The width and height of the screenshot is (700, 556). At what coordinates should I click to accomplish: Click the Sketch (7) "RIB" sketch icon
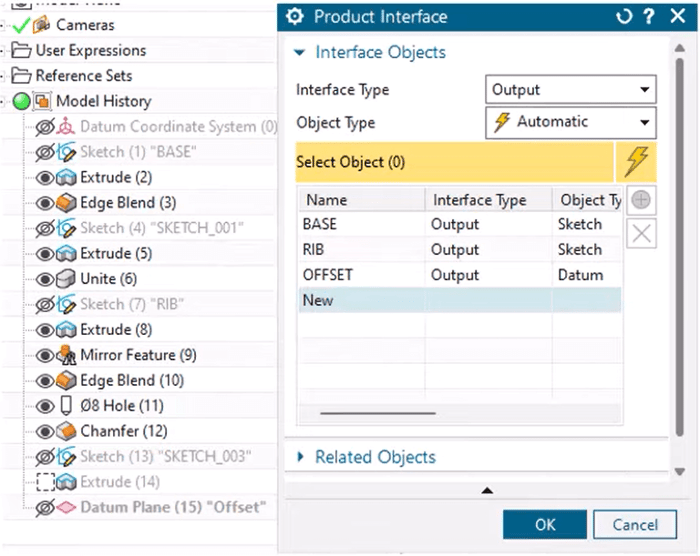click(x=66, y=305)
